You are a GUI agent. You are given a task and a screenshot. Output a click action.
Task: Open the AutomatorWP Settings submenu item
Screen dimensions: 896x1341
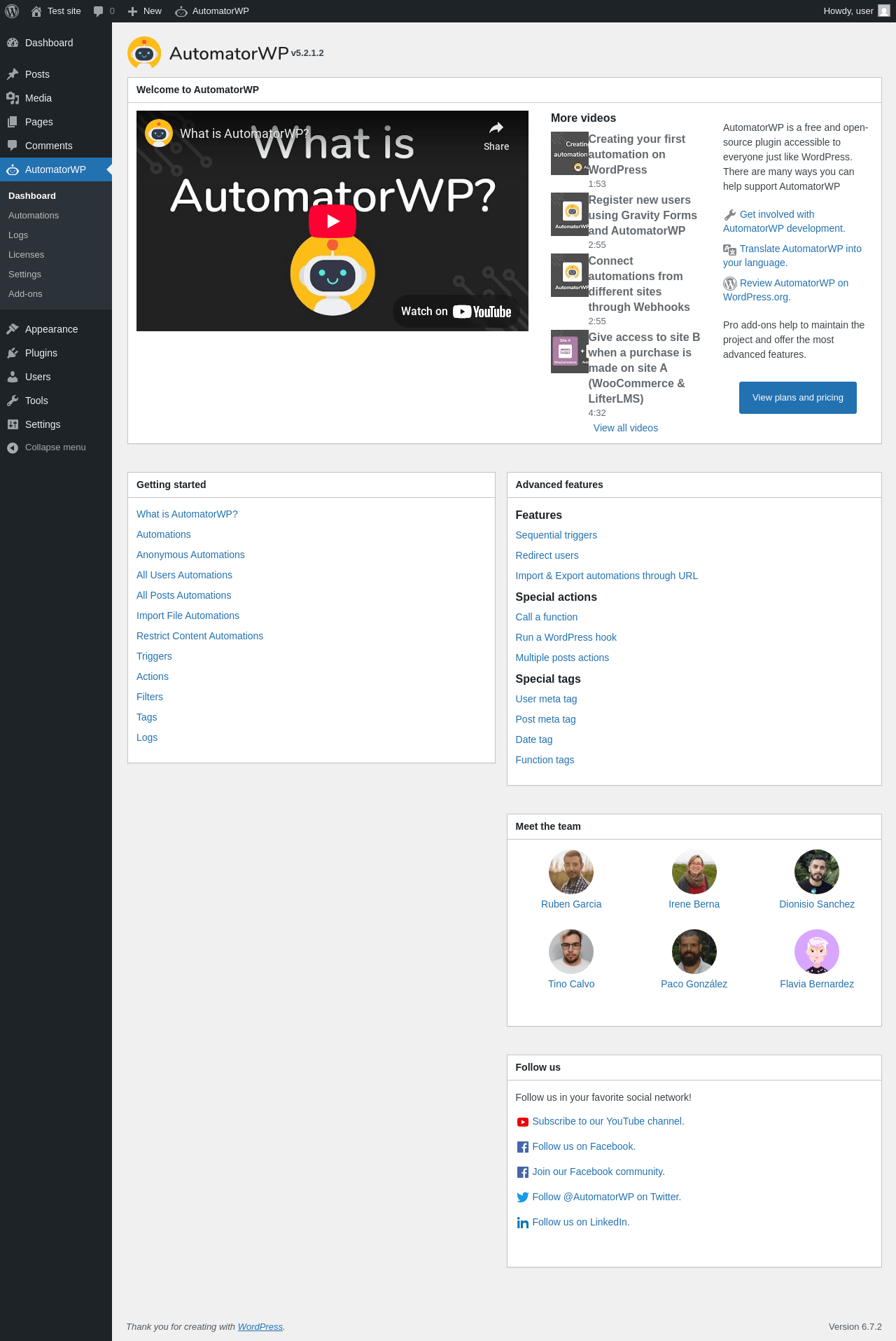24,275
